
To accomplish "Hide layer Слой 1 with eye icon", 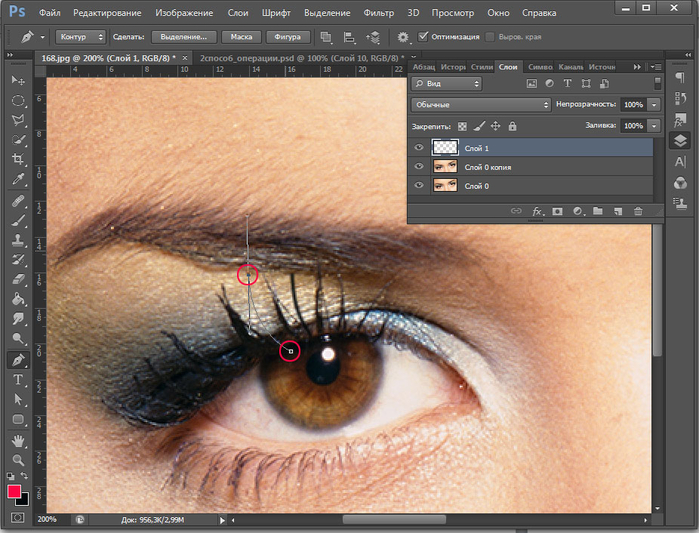I will tap(419, 147).
